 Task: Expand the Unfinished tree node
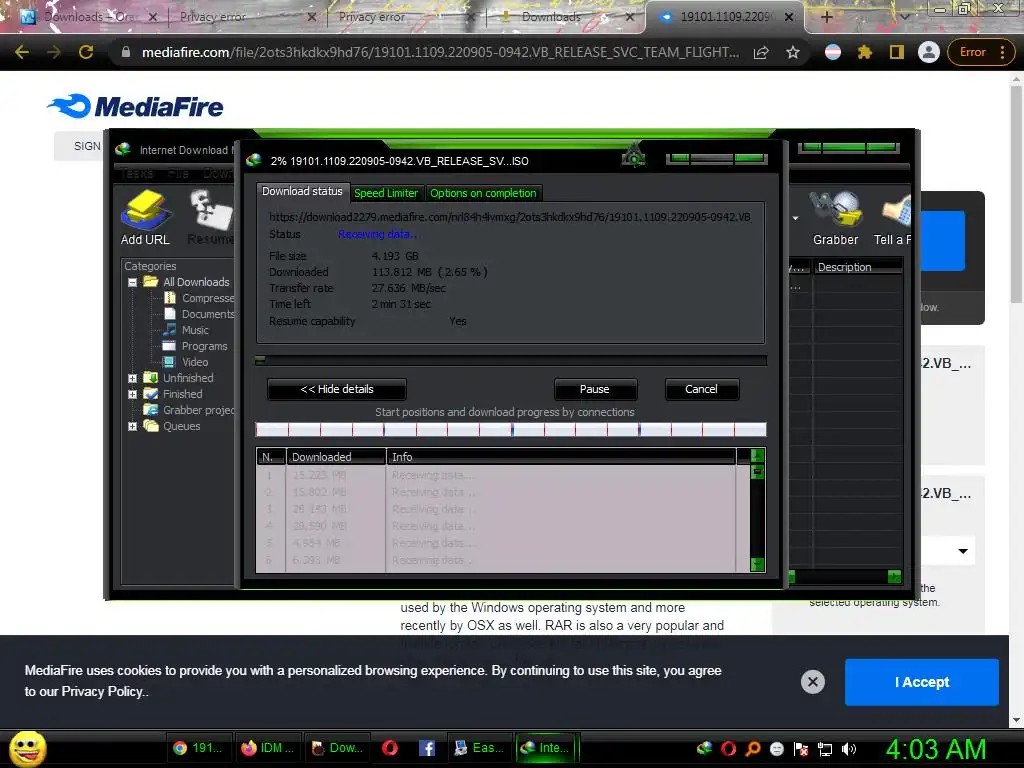point(133,378)
